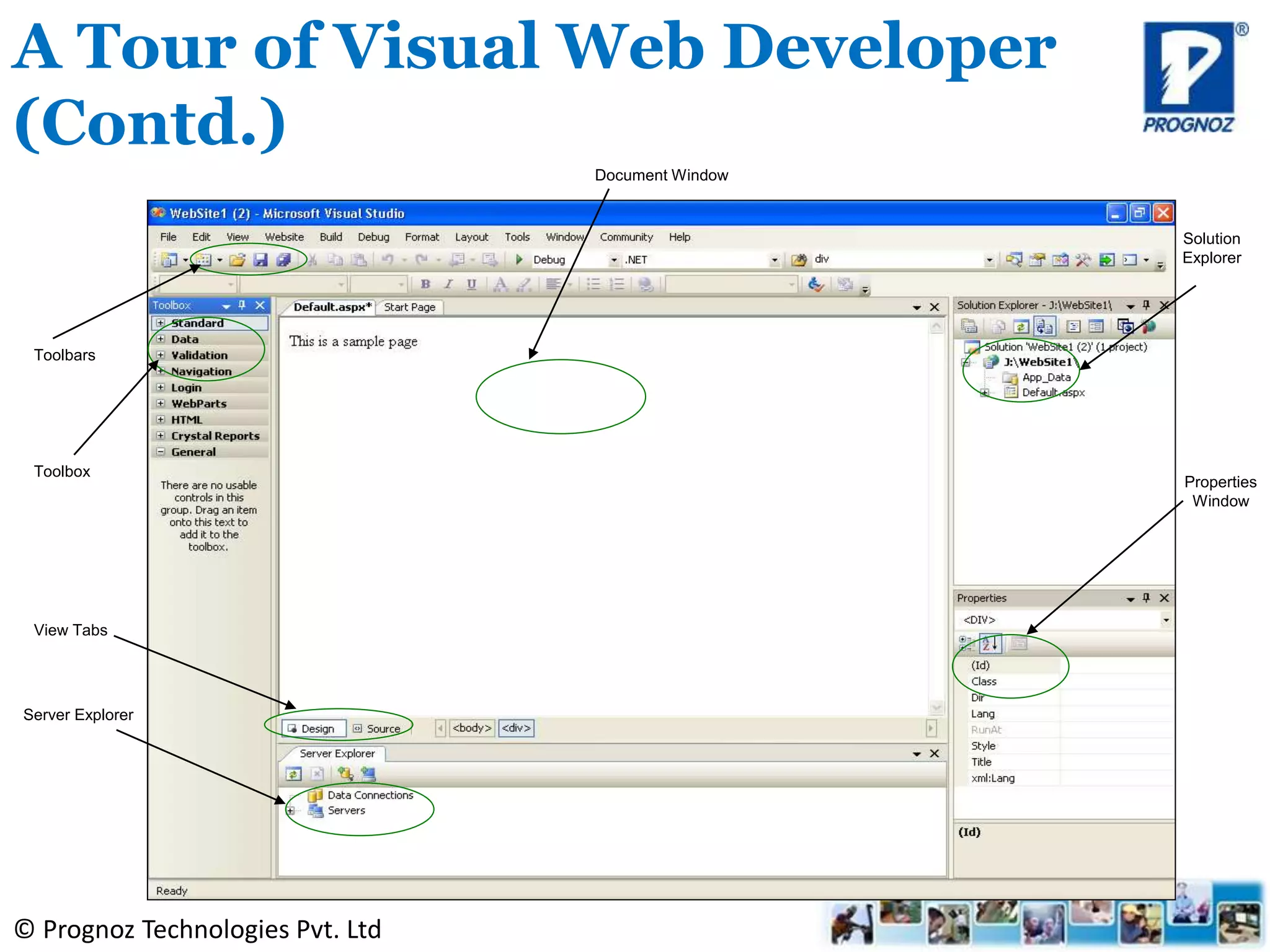Image resolution: width=1270 pixels, height=952 pixels.
Task: Click the document window scroll up arrow
Action: (x=936, y=327)
